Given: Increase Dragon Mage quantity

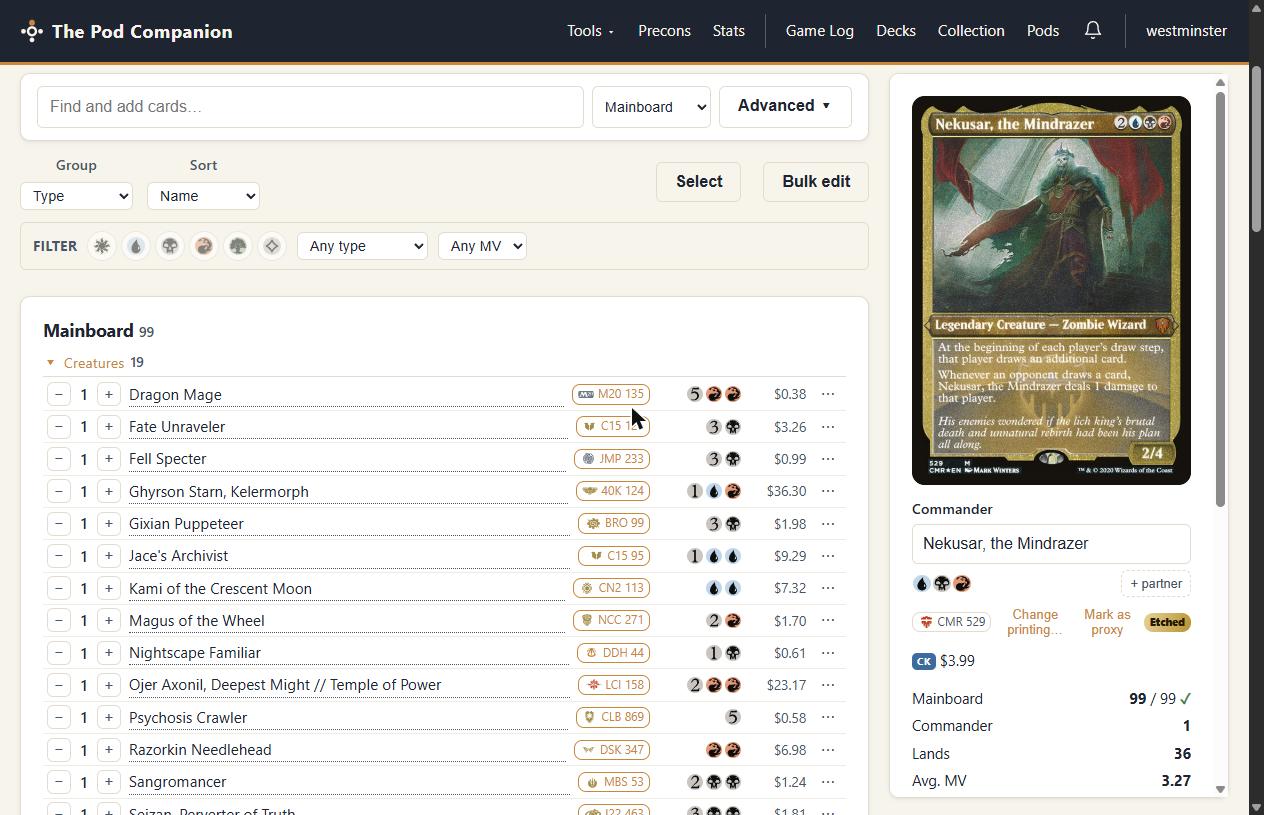Looking at the screenshot, I should [x=109, y=394].
